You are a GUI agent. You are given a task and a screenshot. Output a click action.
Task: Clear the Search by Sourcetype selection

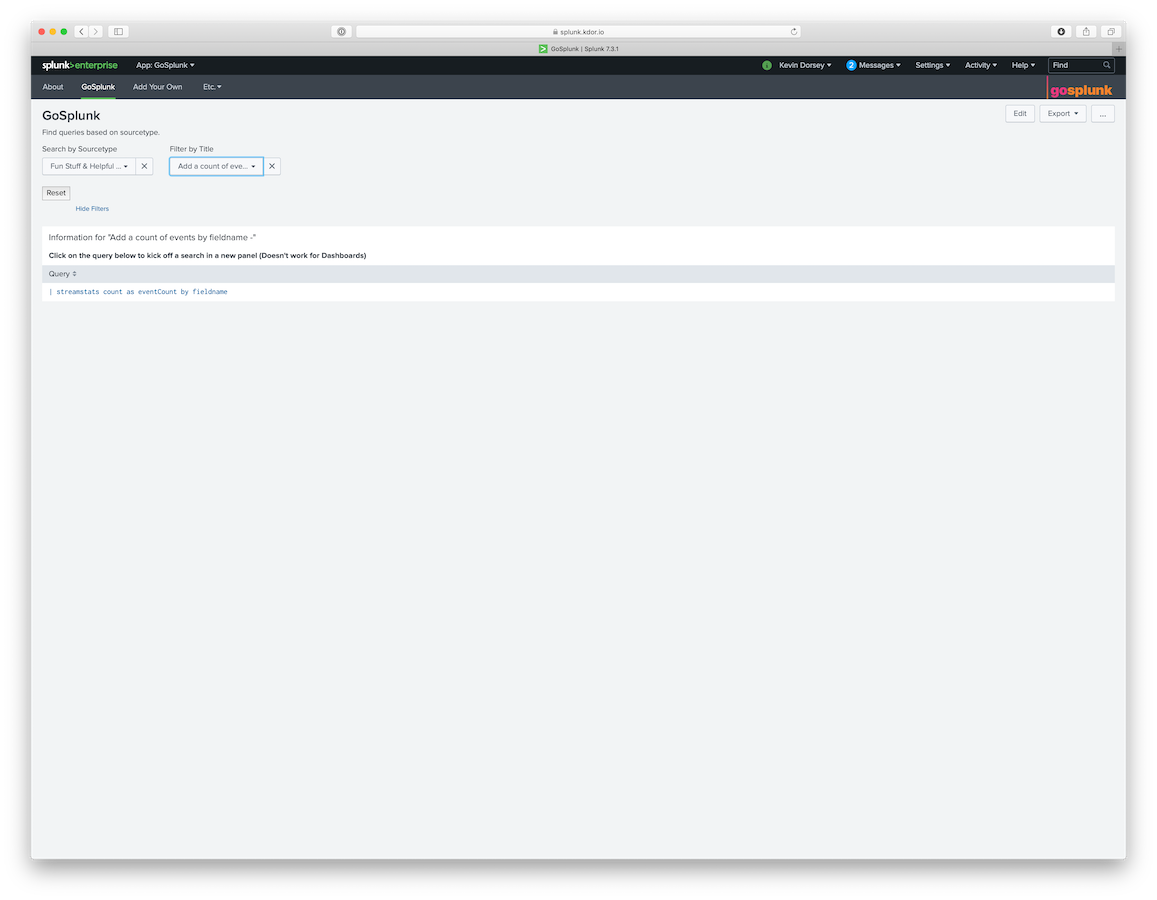pos(145,166)
